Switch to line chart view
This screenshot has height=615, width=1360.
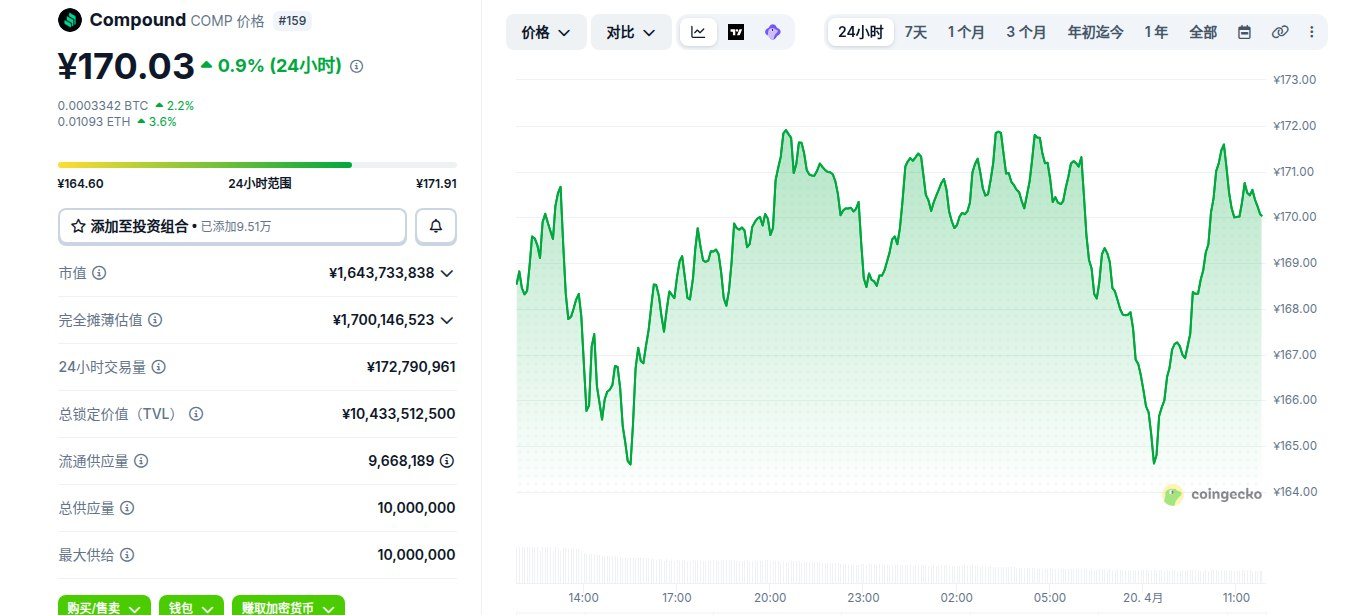[x=698, y=32]
